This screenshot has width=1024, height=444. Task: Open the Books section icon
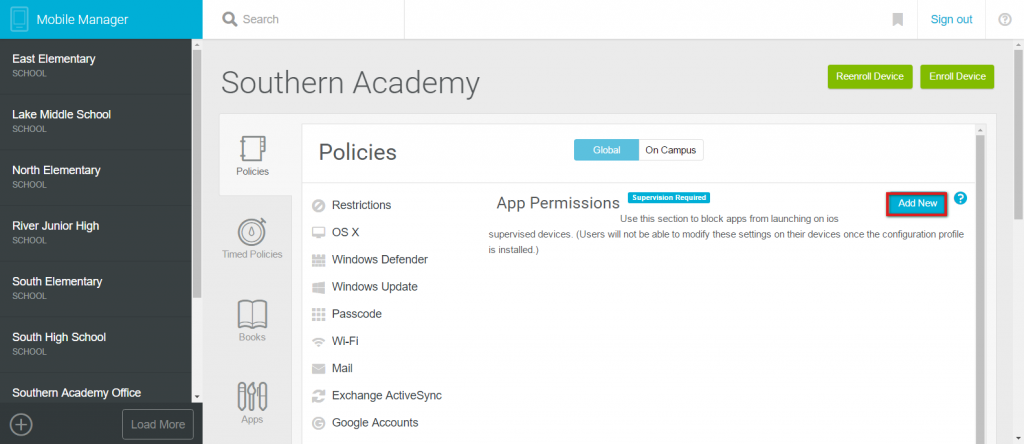click(252, 314)
